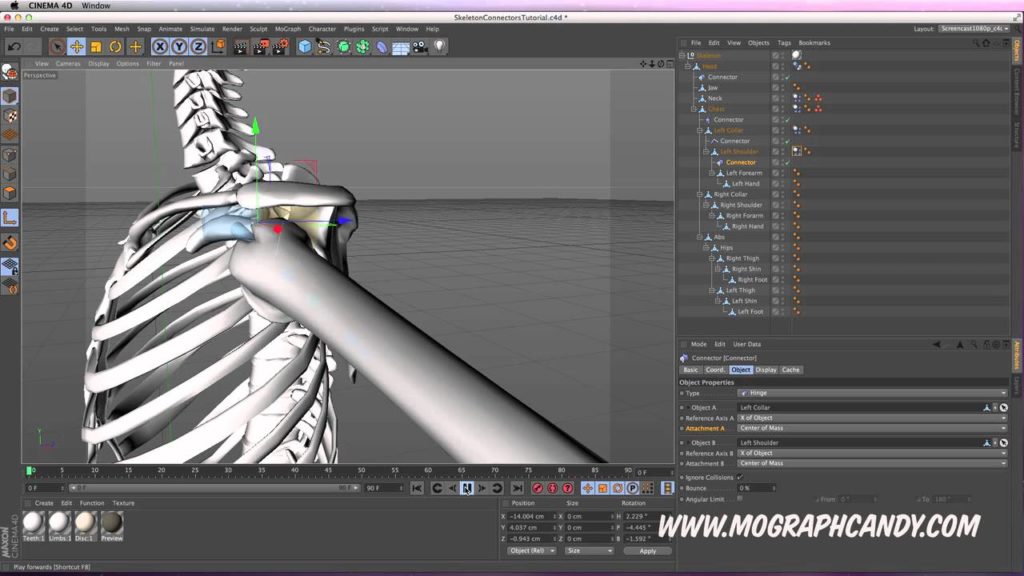The height and width of the screenshot is (576, 1024).
Task: Open the spline pen tool icon
Action: click(x=323, y=47)
